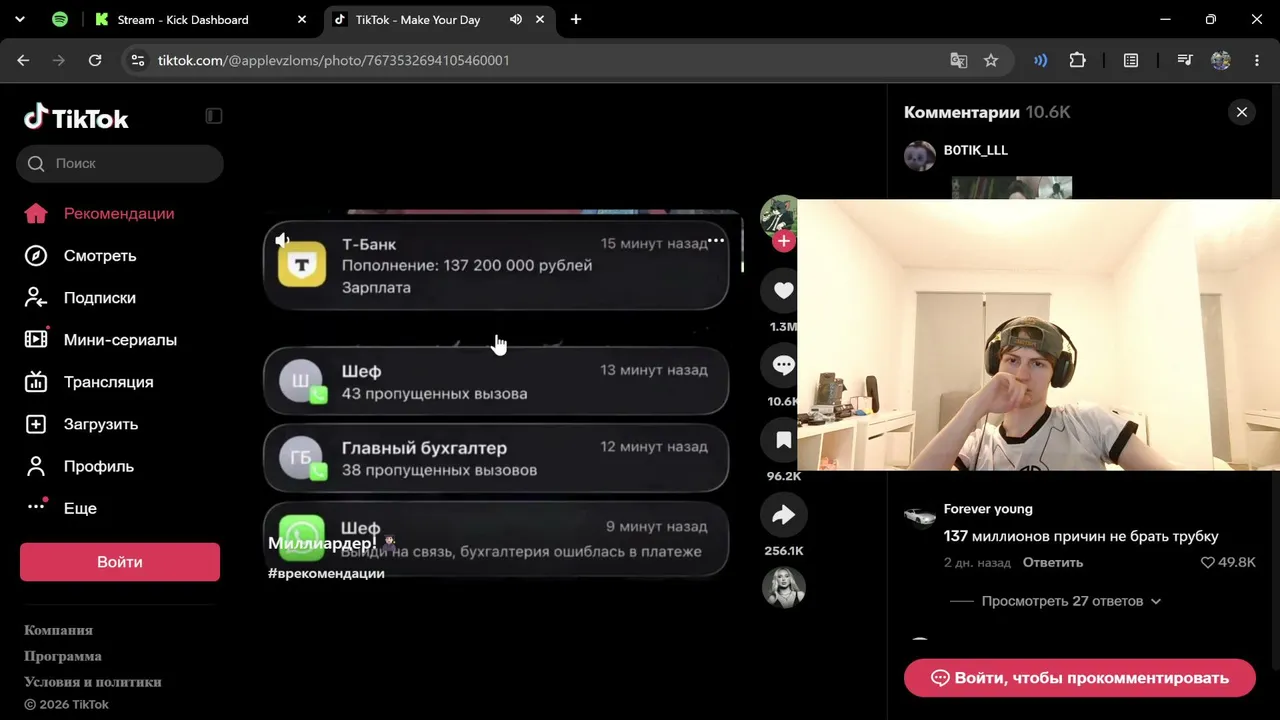Reply with Ответить on Forever young's comment

[x=1053, y=562]
